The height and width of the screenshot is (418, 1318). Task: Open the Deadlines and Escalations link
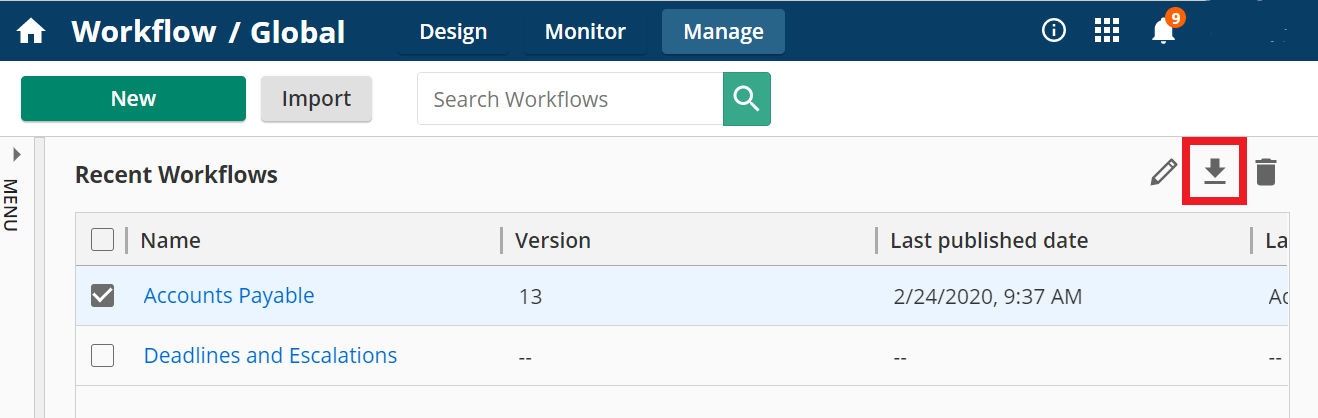click(x=270, y=355)
